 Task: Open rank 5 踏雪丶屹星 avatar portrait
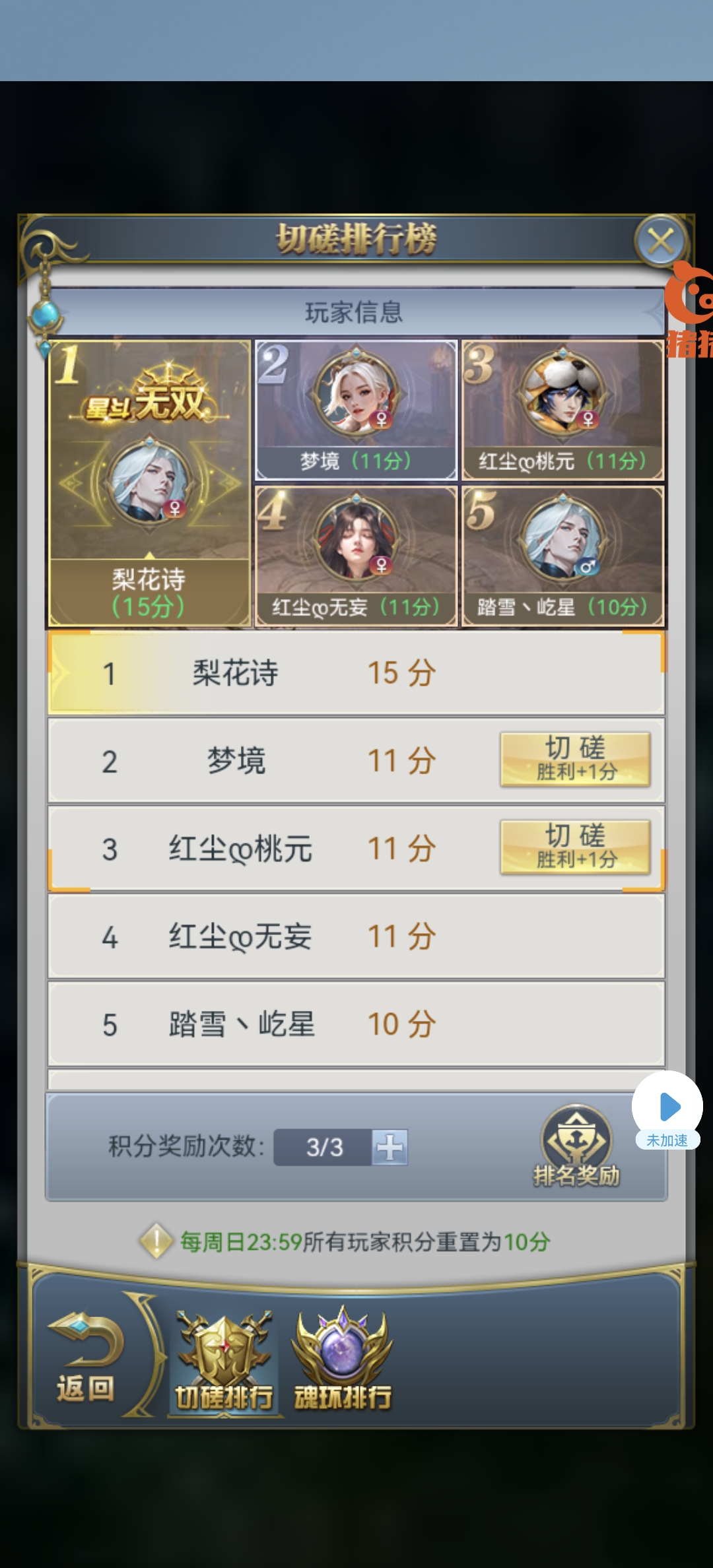click(x=562, y=539)
